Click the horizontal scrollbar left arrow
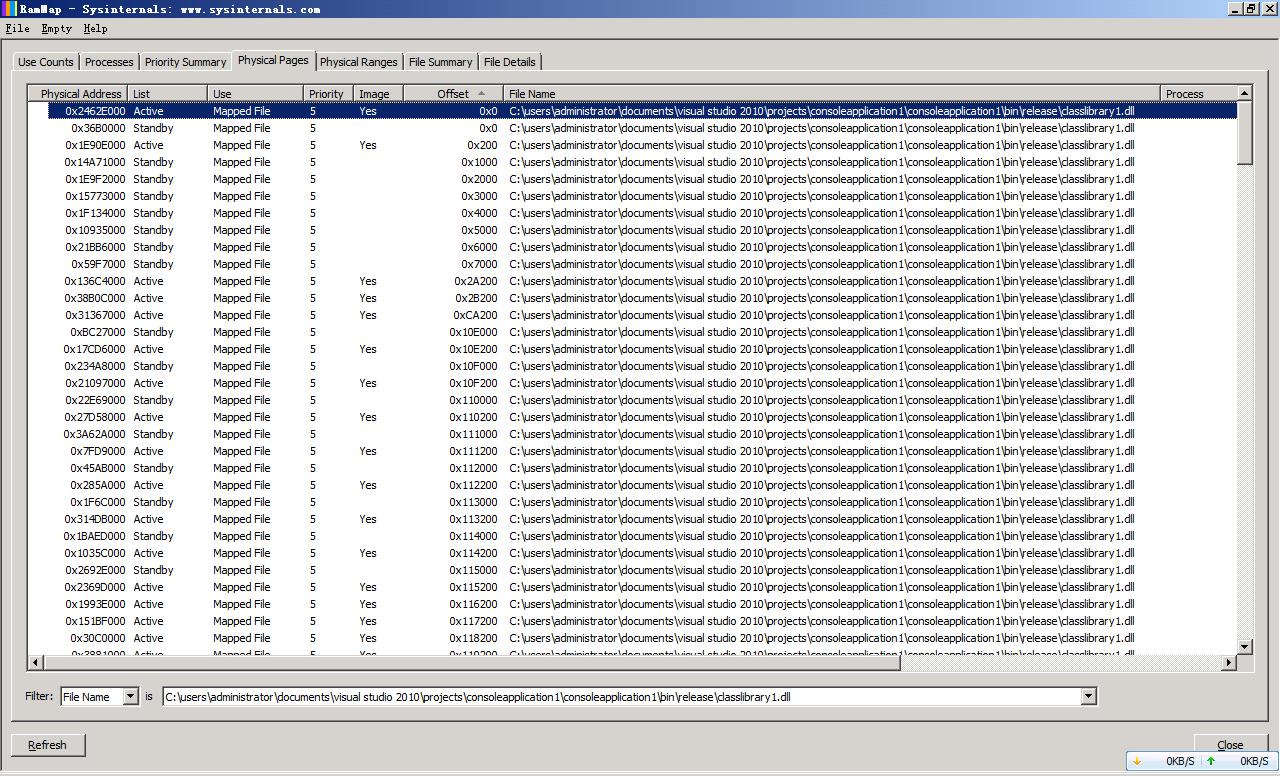The width and height of the screenshot is (1280, 776). click(x=36, y=662)
